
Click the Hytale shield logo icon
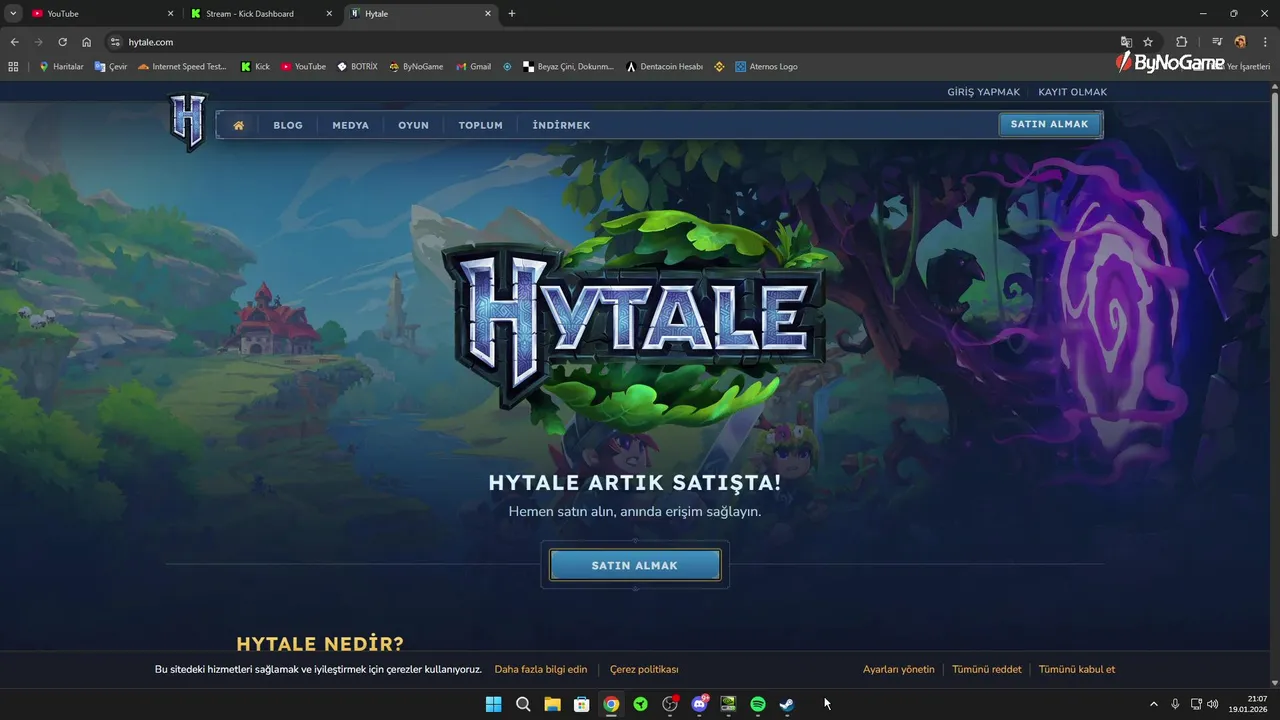click(188, 121)
